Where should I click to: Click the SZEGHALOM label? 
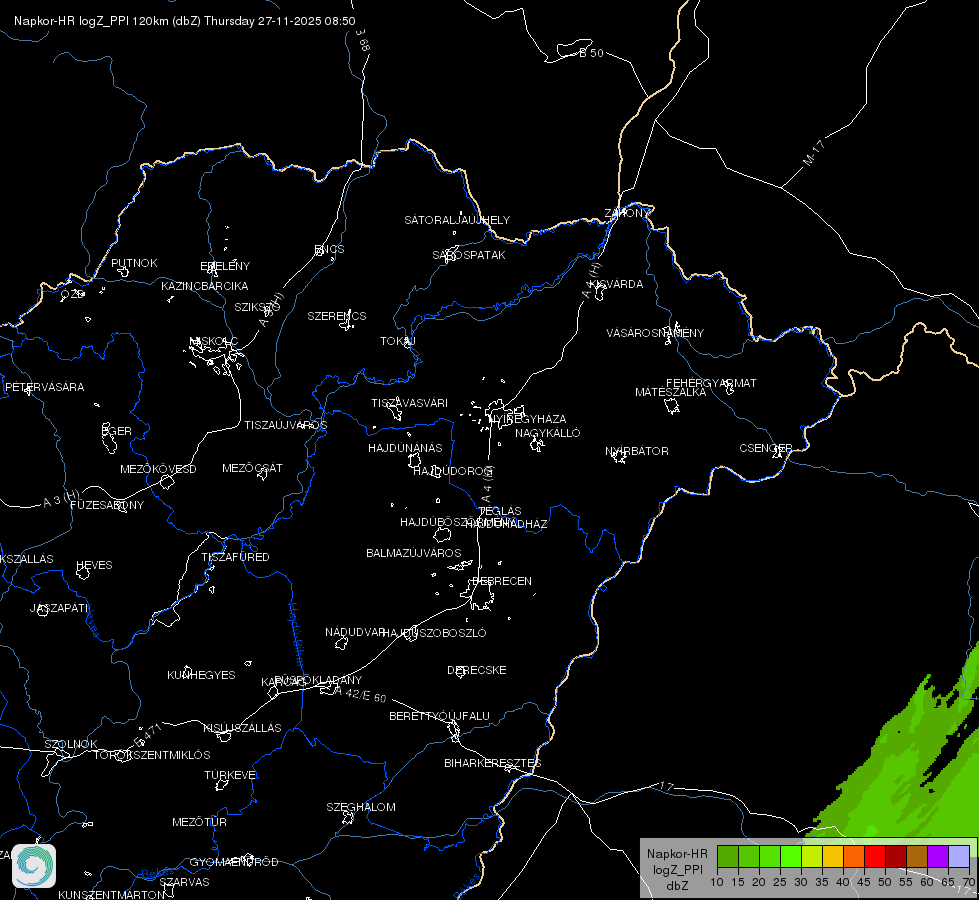[361, 807]
